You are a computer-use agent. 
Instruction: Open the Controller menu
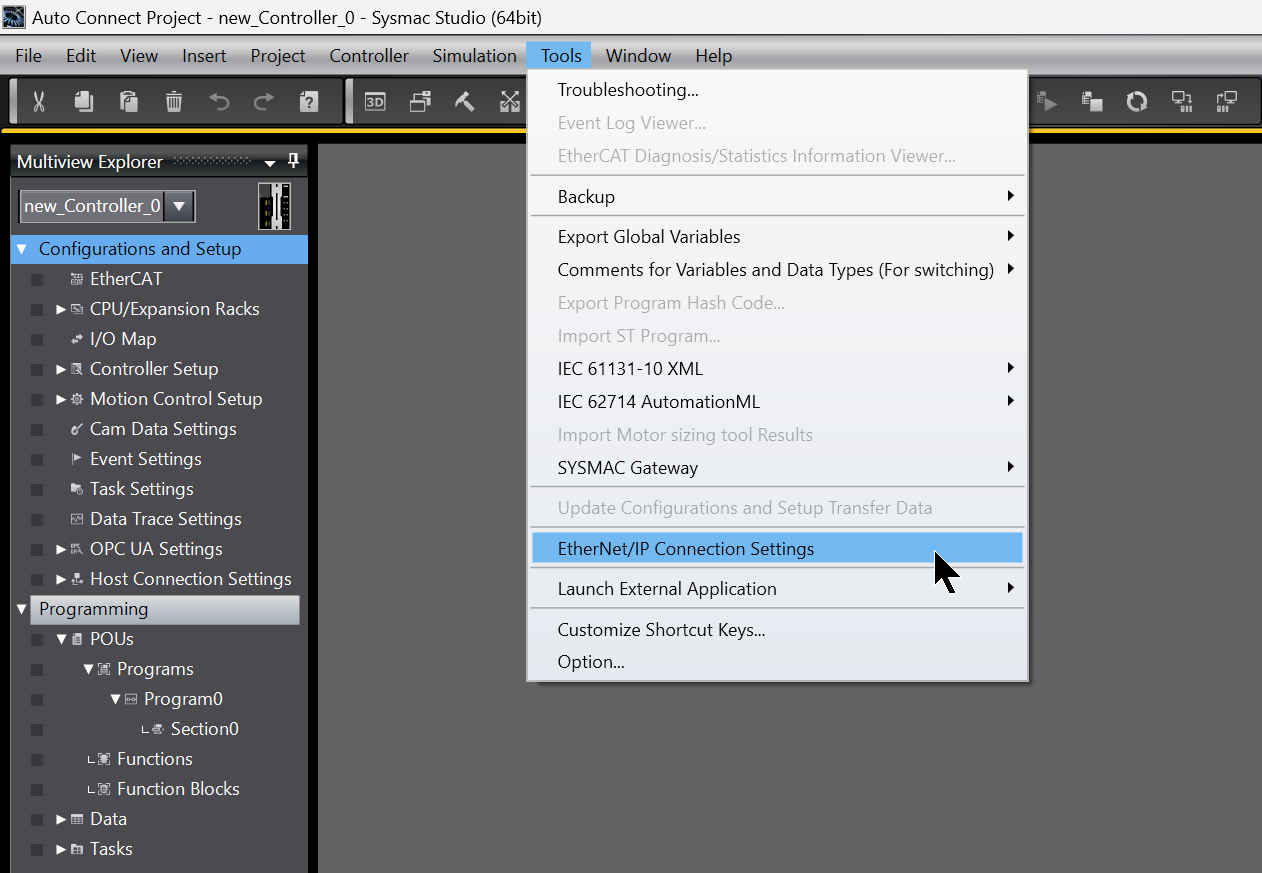pyautogui.click(x=369, y=56)
